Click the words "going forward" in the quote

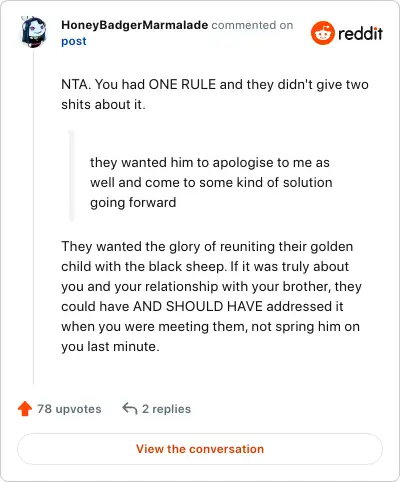(x=133, y=203)
